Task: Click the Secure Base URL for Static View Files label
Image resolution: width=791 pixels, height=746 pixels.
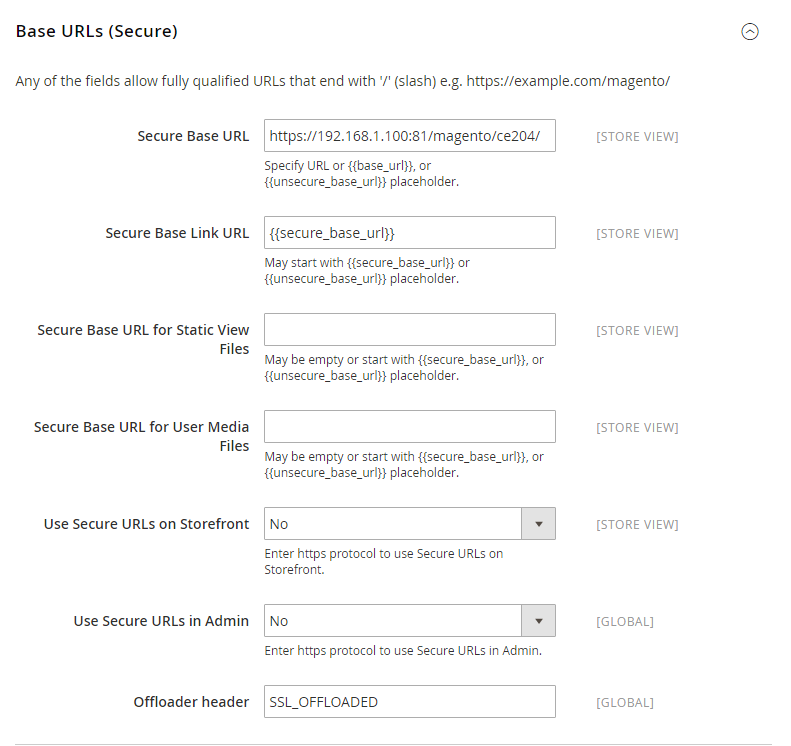Action: point(143,339)
